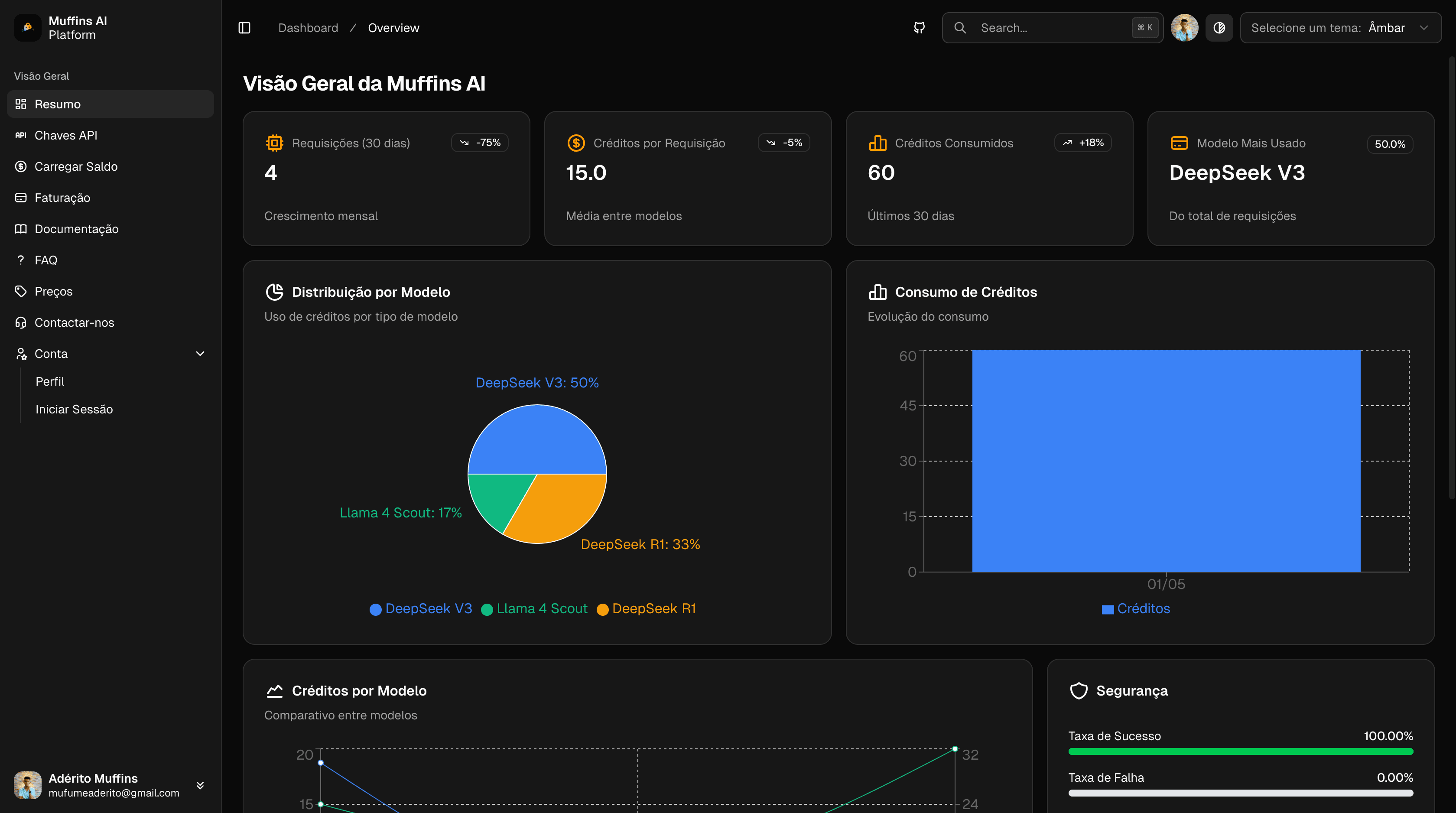Image resolution: width=1456 pixels, height=813 pixels.
Task: Click the search magnifier icon
Action: tap(960, 28)
